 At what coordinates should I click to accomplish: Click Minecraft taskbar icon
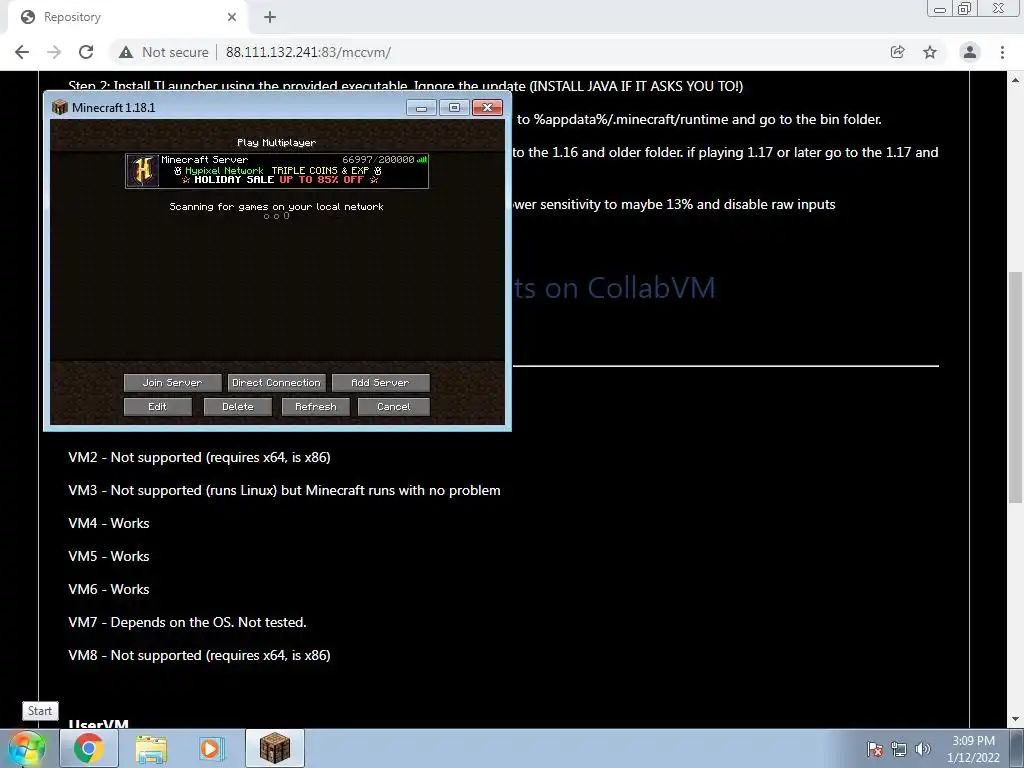[x=275, y=748]
